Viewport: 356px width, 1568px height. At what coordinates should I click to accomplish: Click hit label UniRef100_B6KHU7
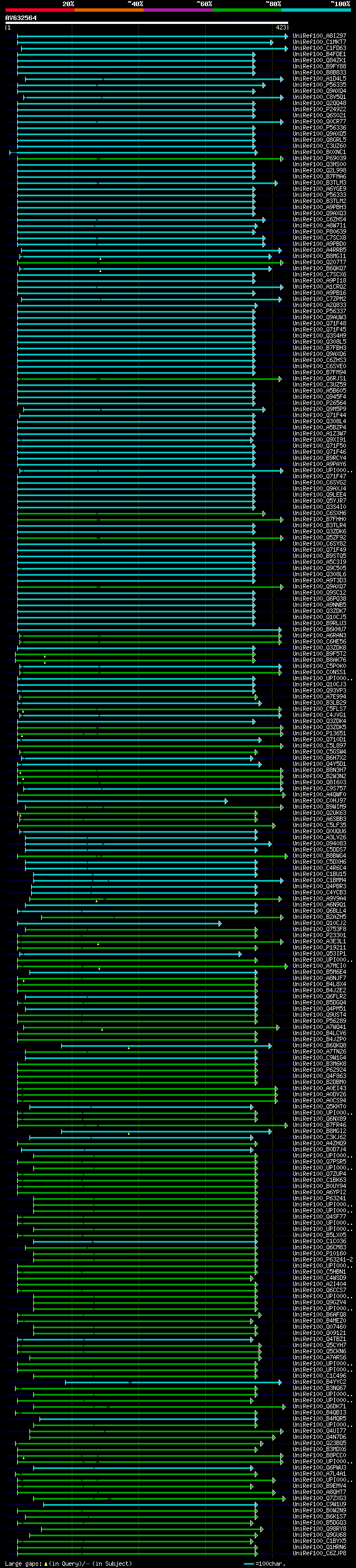pos(319,630)
